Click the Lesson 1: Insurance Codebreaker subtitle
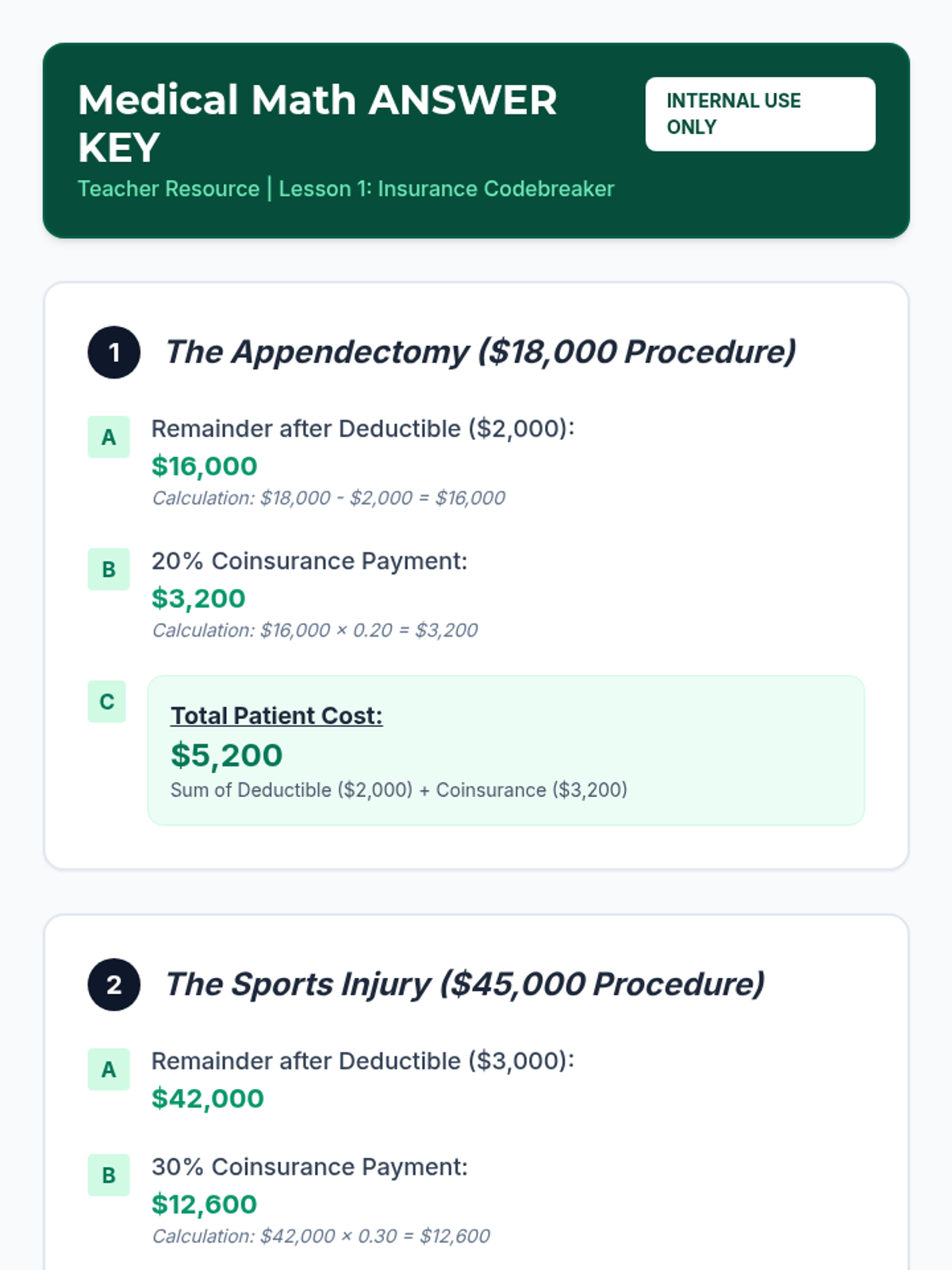Screen dimensions: 952x1270 pyautogui.click(x=447, y=189)
